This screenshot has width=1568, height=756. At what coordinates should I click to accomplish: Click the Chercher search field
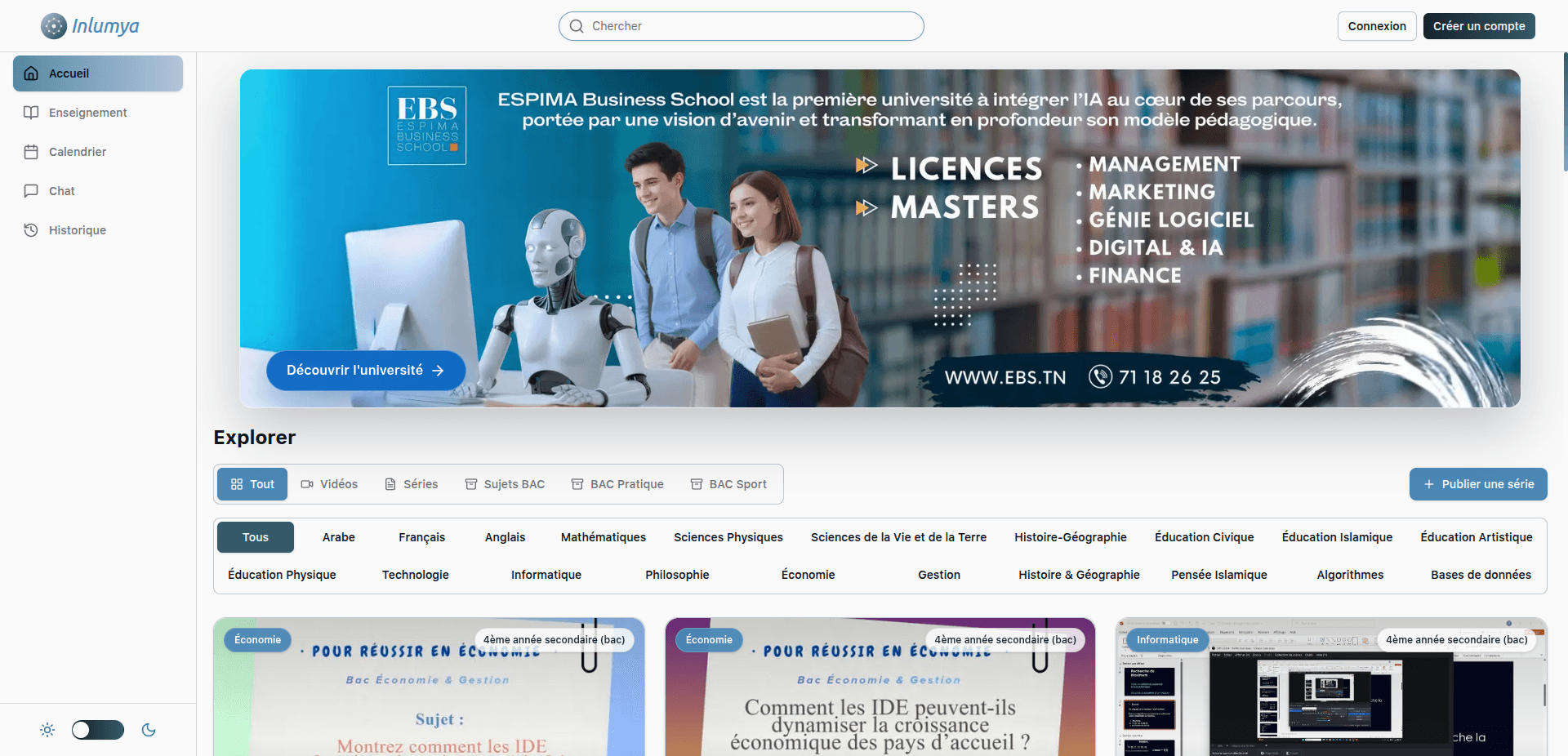coord(742,26)
